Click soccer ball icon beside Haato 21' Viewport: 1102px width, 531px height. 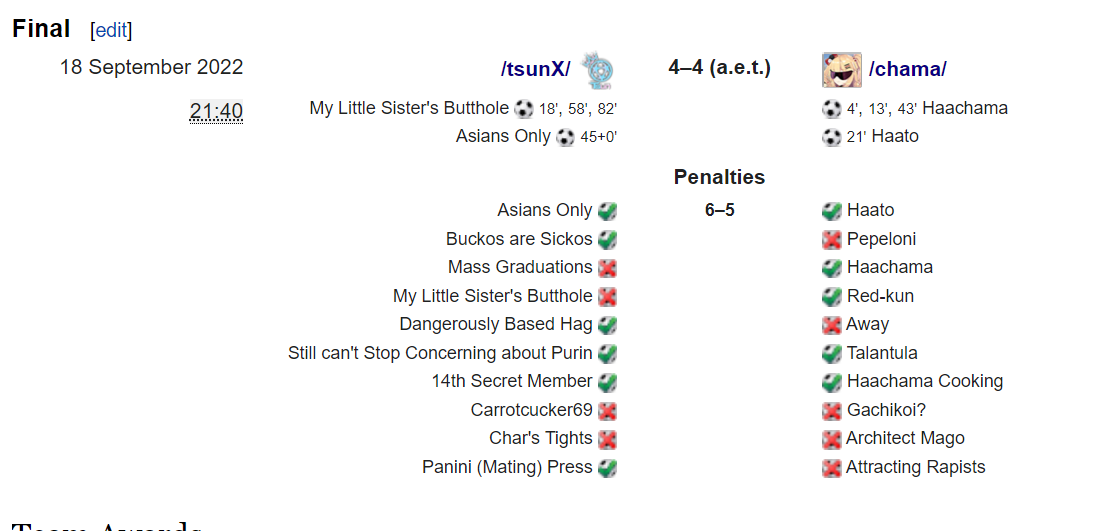(x=831, y=137)
